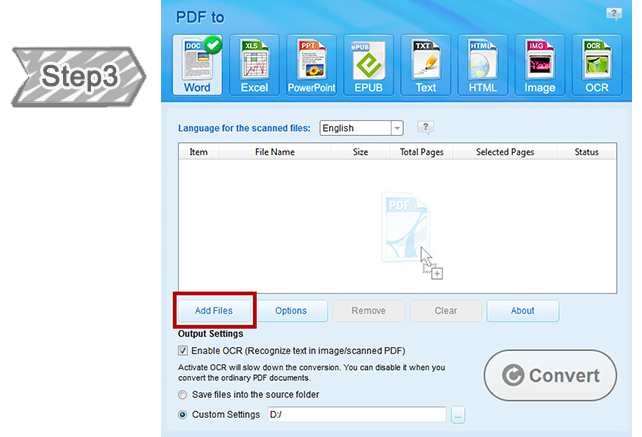Toggle the Enable OCR checkbox
The image size is (642, 437).
point(183,351)
